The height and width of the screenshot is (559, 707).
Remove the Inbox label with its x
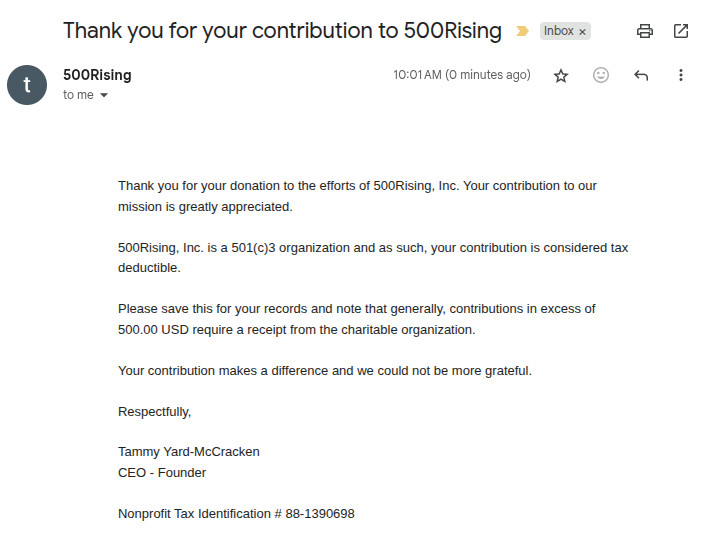(x=583, y=31)
